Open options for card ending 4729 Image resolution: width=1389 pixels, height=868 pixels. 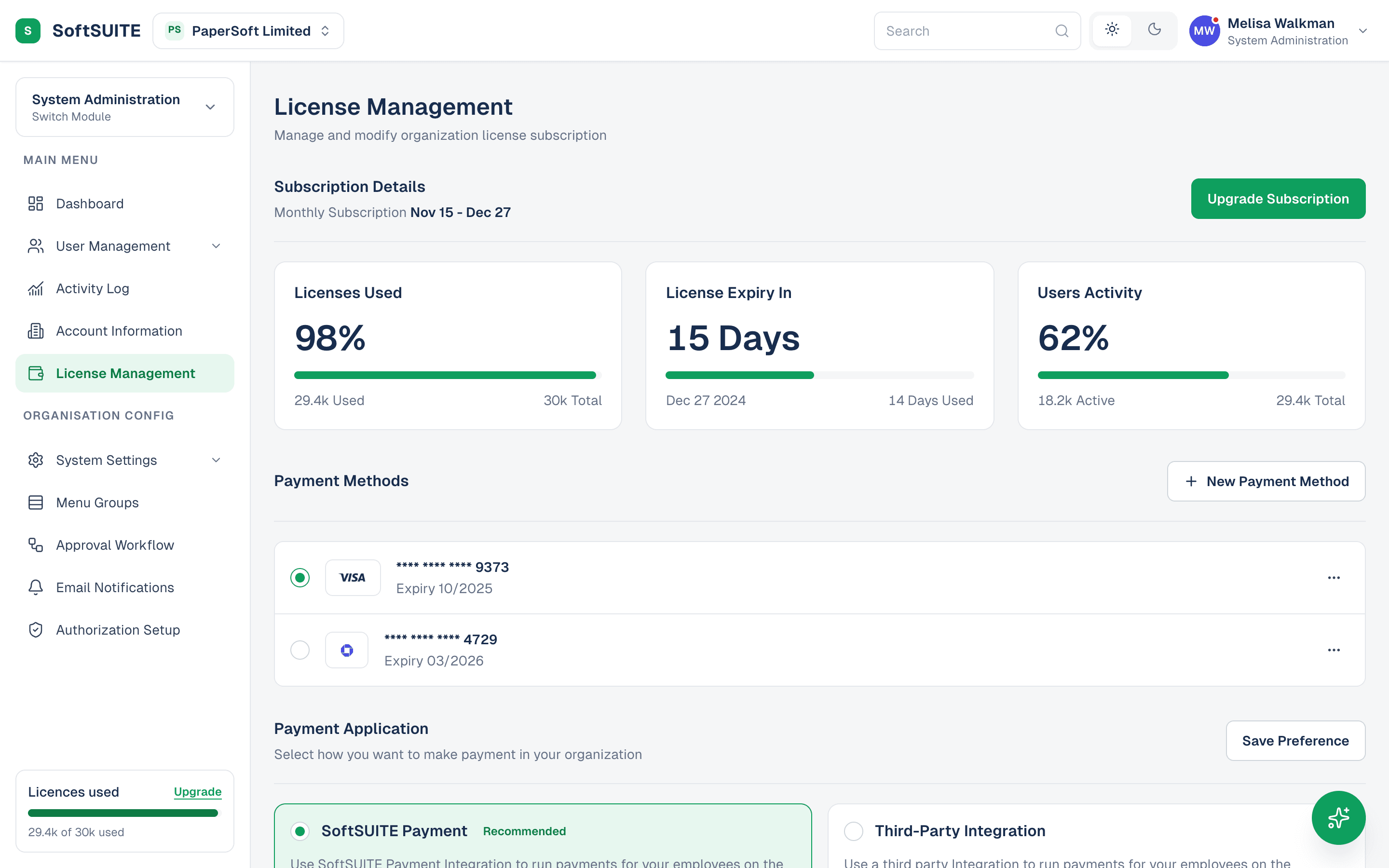(x=1334, y=650)
